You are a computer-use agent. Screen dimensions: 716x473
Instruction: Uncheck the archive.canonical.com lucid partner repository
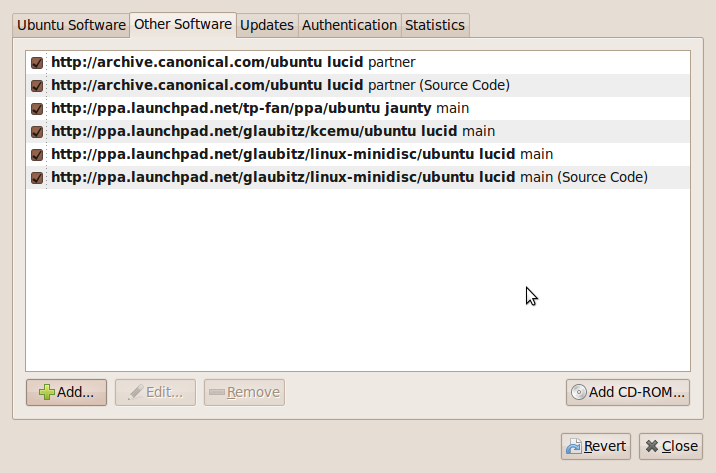pos(37,62)
